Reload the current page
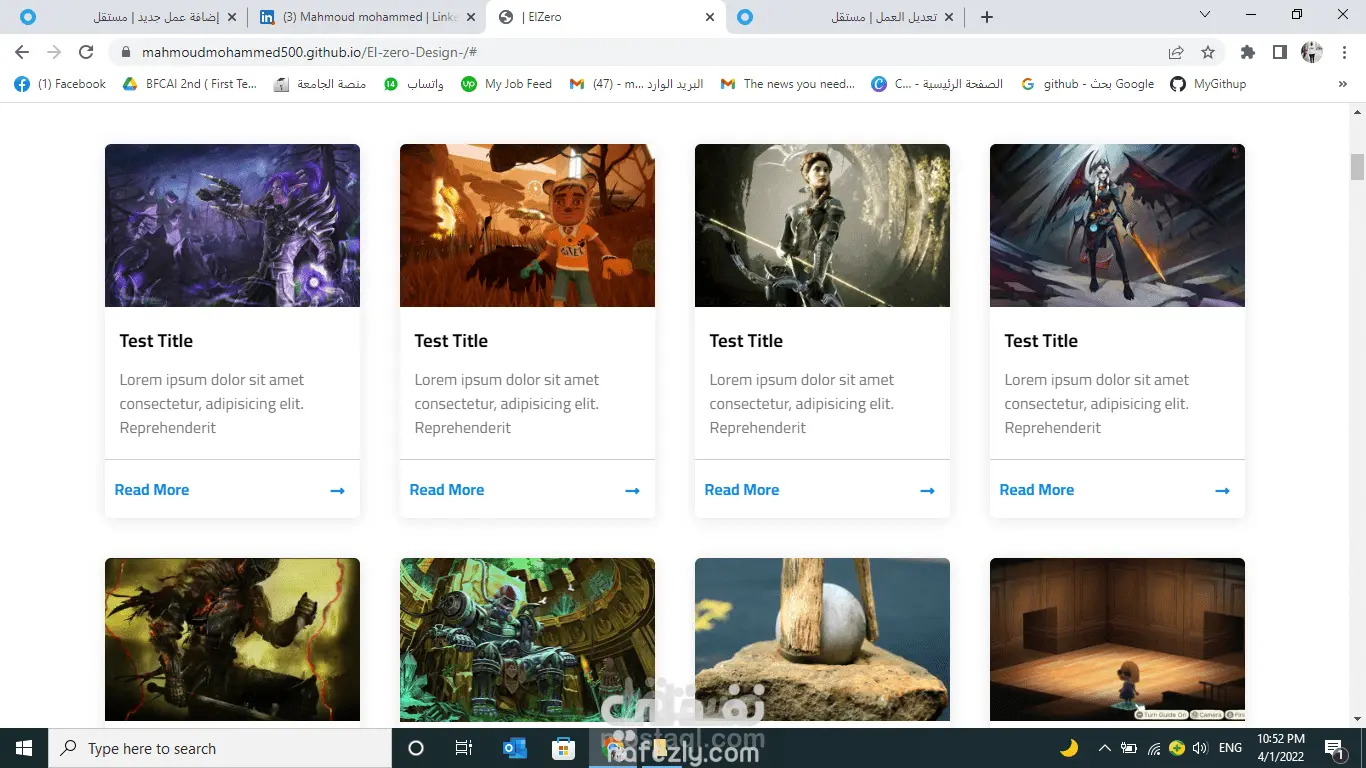 click(86, 52)
